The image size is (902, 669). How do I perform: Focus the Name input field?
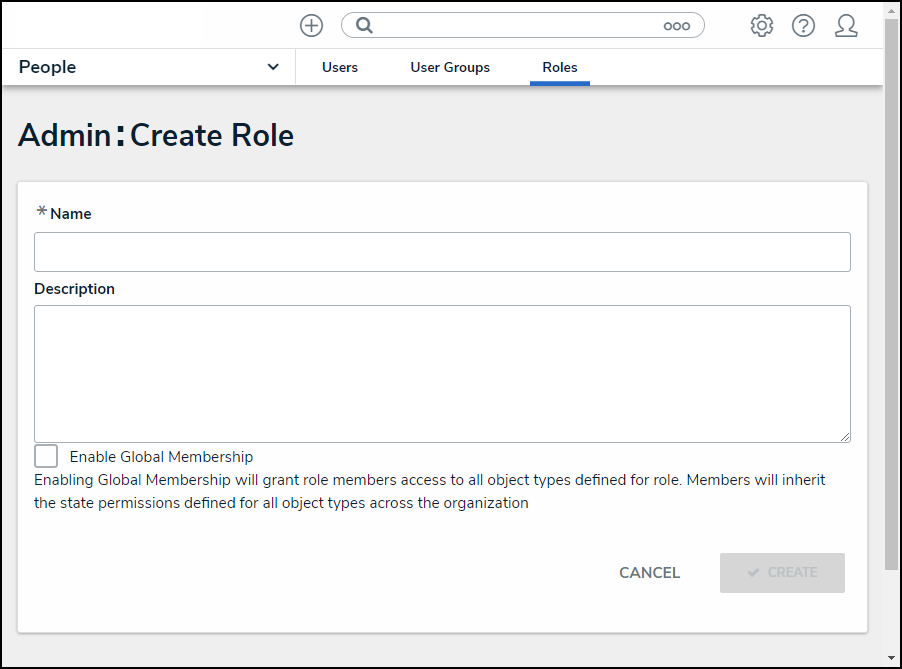point(442,252)
